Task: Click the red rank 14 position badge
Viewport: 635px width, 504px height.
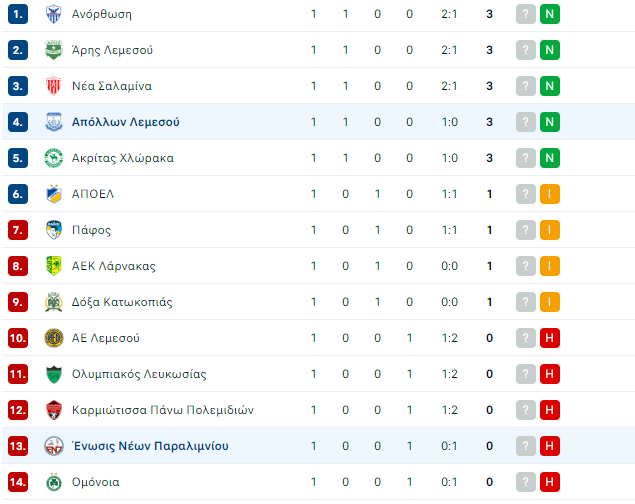Action: pyautogui.click(x=18, y=482)
